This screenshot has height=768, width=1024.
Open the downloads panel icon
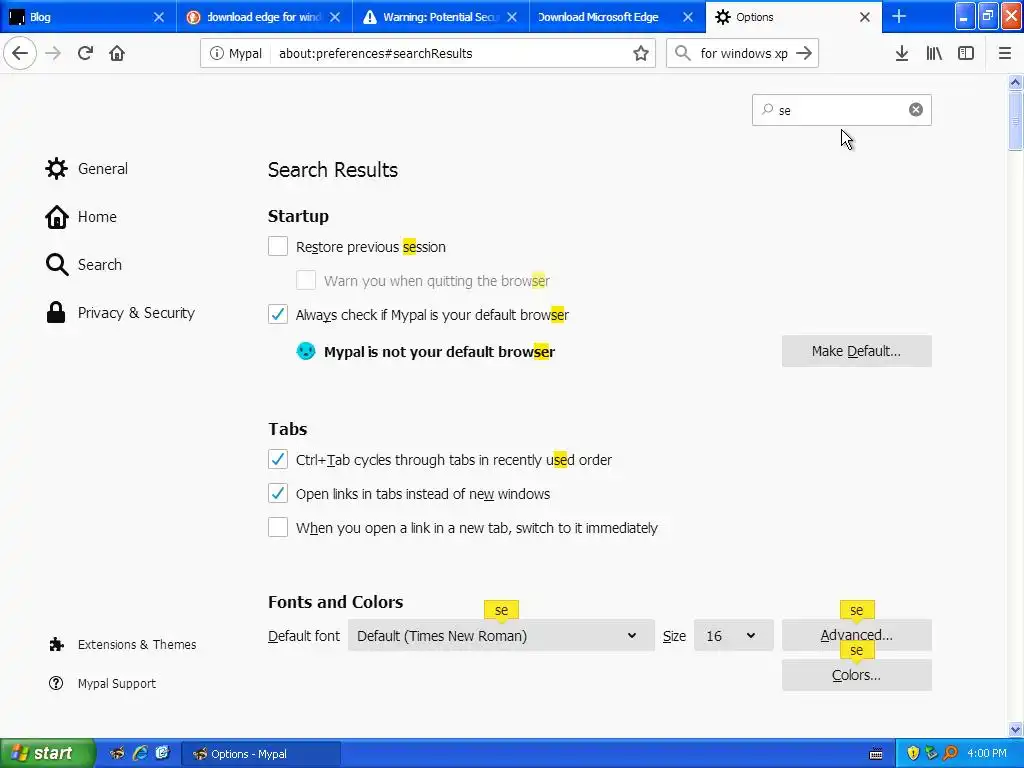(x=902, y=54)
